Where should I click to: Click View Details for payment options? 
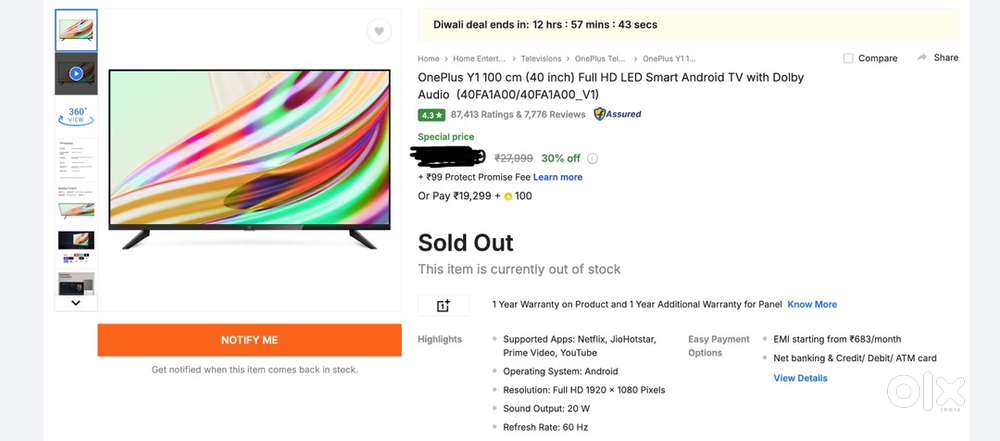(x=800, y=378)
